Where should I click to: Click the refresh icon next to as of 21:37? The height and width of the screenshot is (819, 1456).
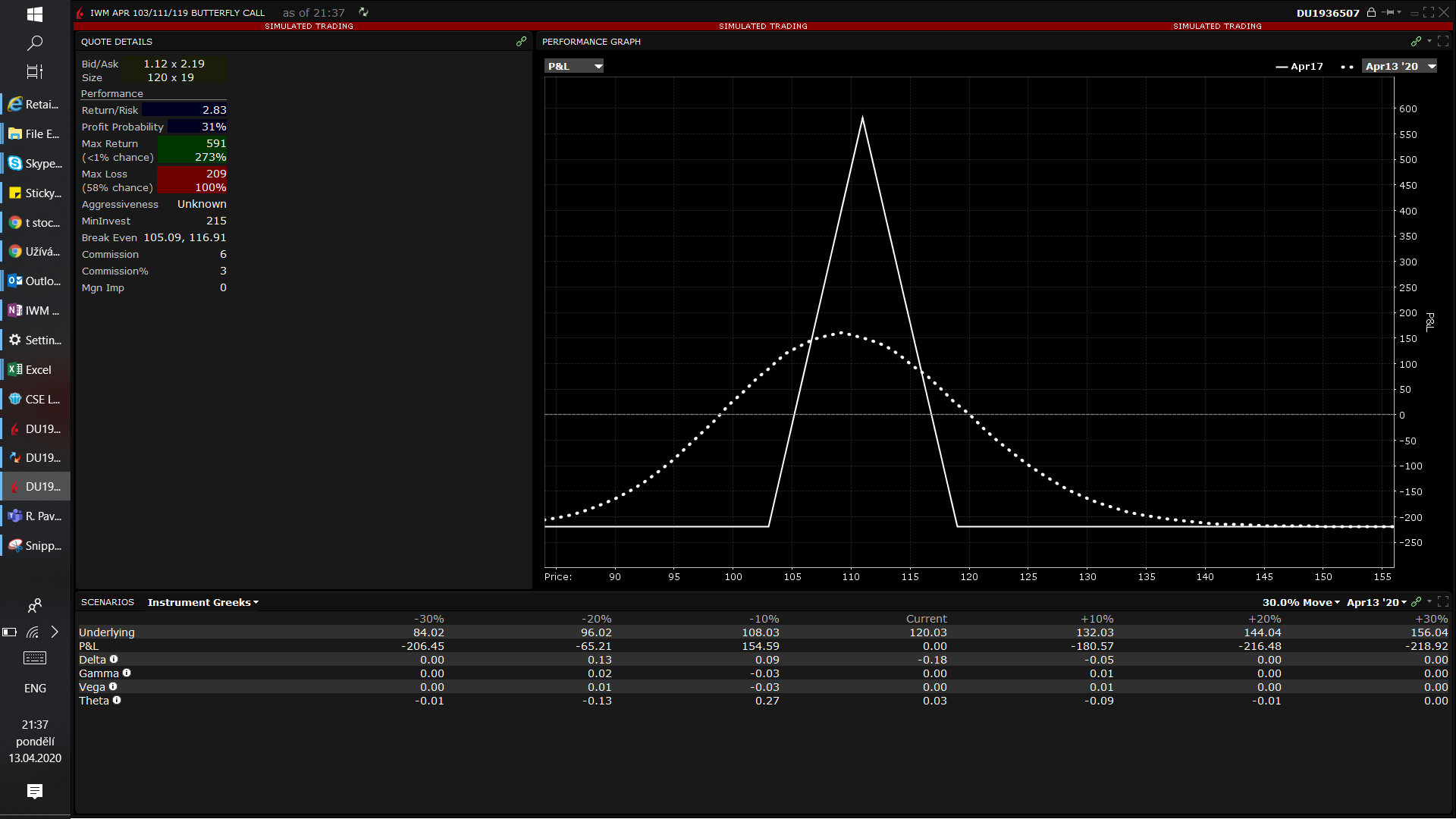click(x=363, y=12)
